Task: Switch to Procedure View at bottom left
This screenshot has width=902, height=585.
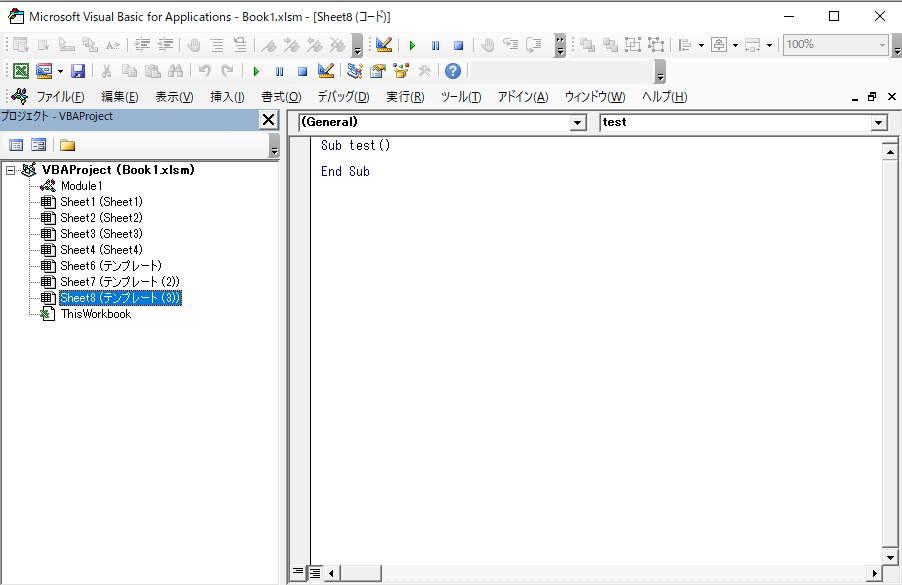Action: [x=298, y=572]
